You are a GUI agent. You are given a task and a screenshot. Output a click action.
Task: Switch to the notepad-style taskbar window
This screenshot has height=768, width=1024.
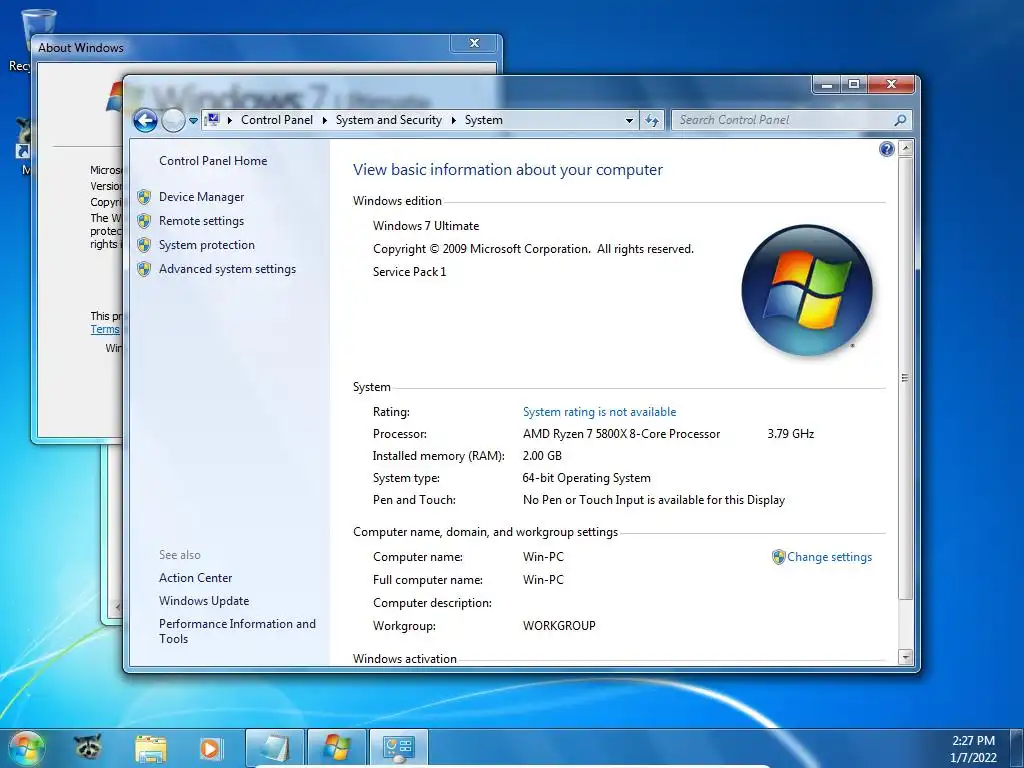[x=275, y=748]
